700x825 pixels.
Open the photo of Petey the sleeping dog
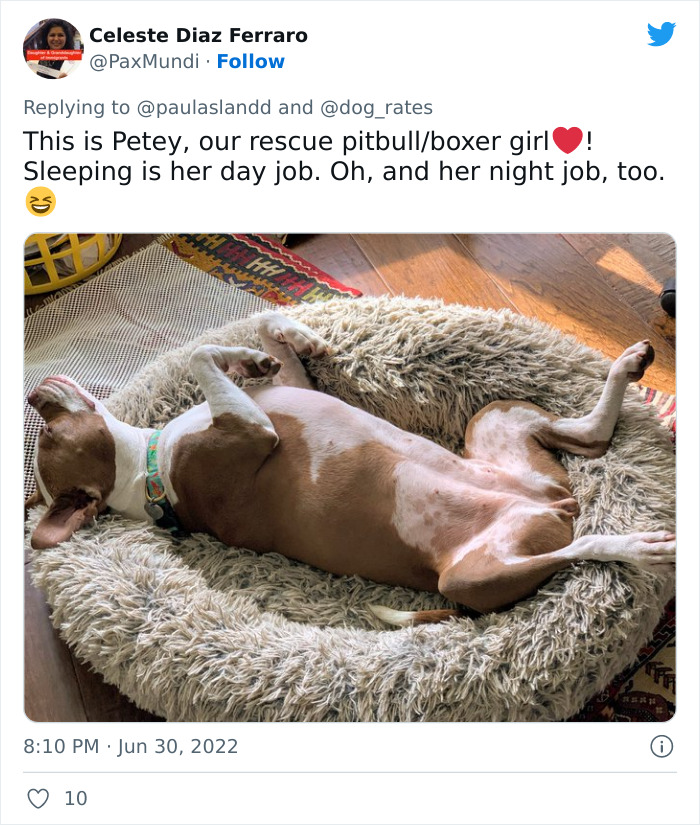[x=350, y=470]
